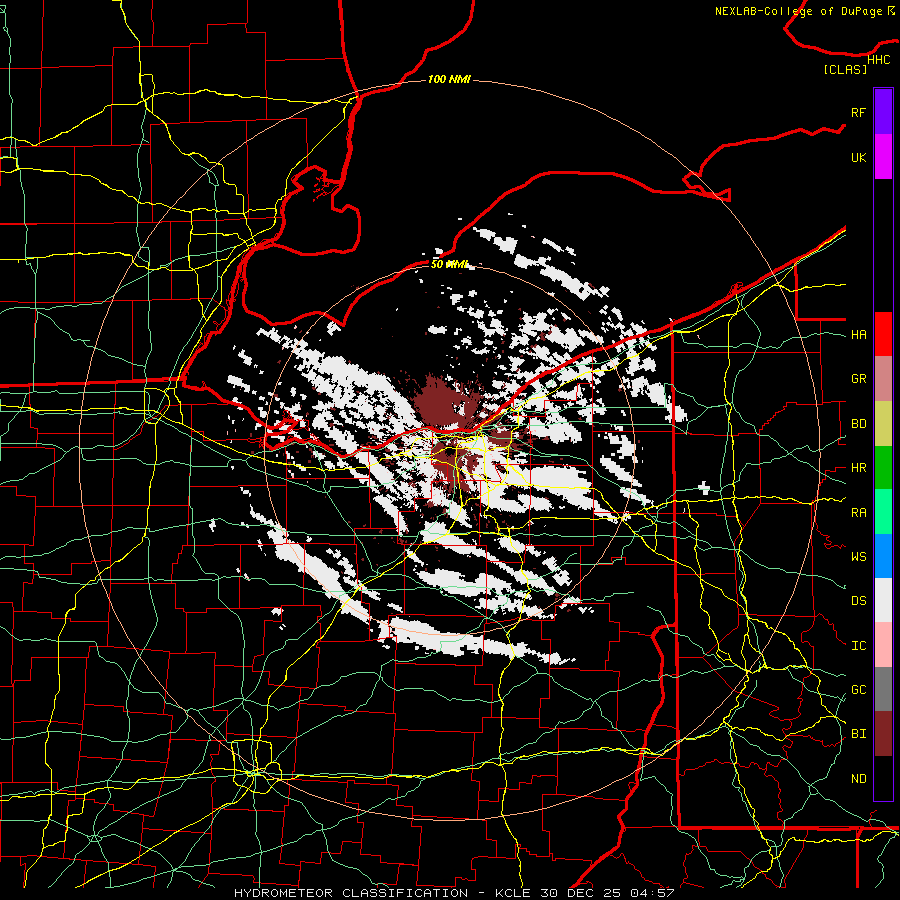The height and width of the screenshot is (900, 900).
Task: Click the 'GC' legend label
Action: 858,690
